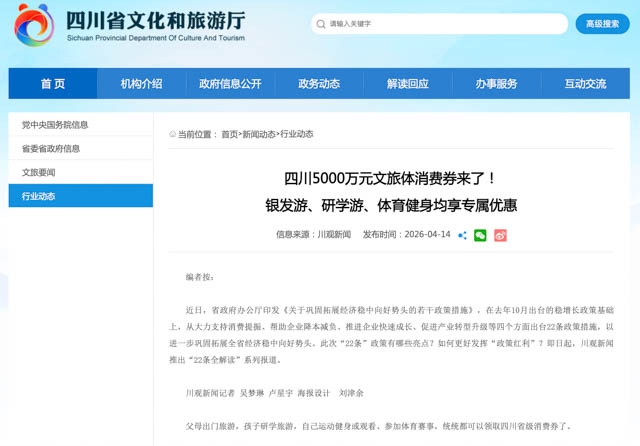Go to 政府信息公开 menu item
Viewport: 640px width, 446px height.
click(230, 84)
